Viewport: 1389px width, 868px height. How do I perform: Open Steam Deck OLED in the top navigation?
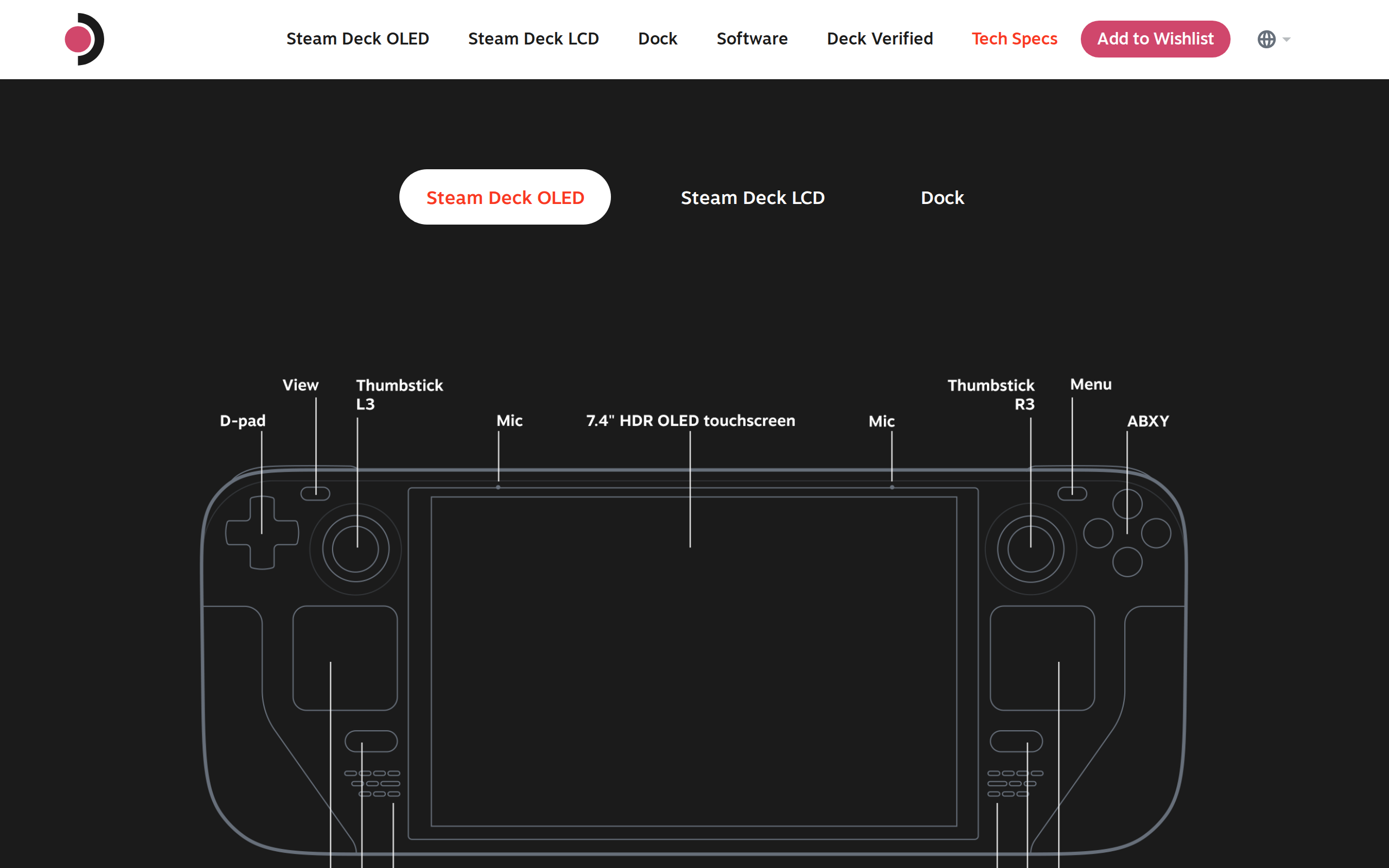(x=358, y=39)
